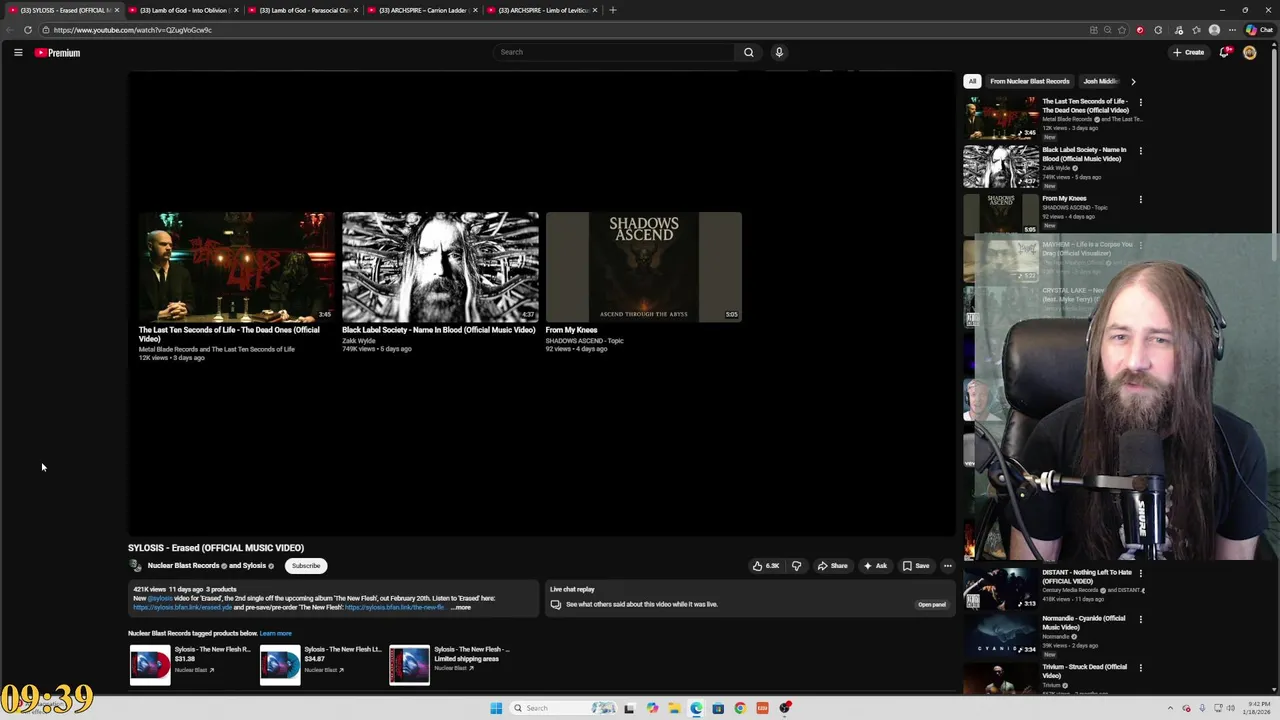Reload the page with refresh icon

[27, 30]
